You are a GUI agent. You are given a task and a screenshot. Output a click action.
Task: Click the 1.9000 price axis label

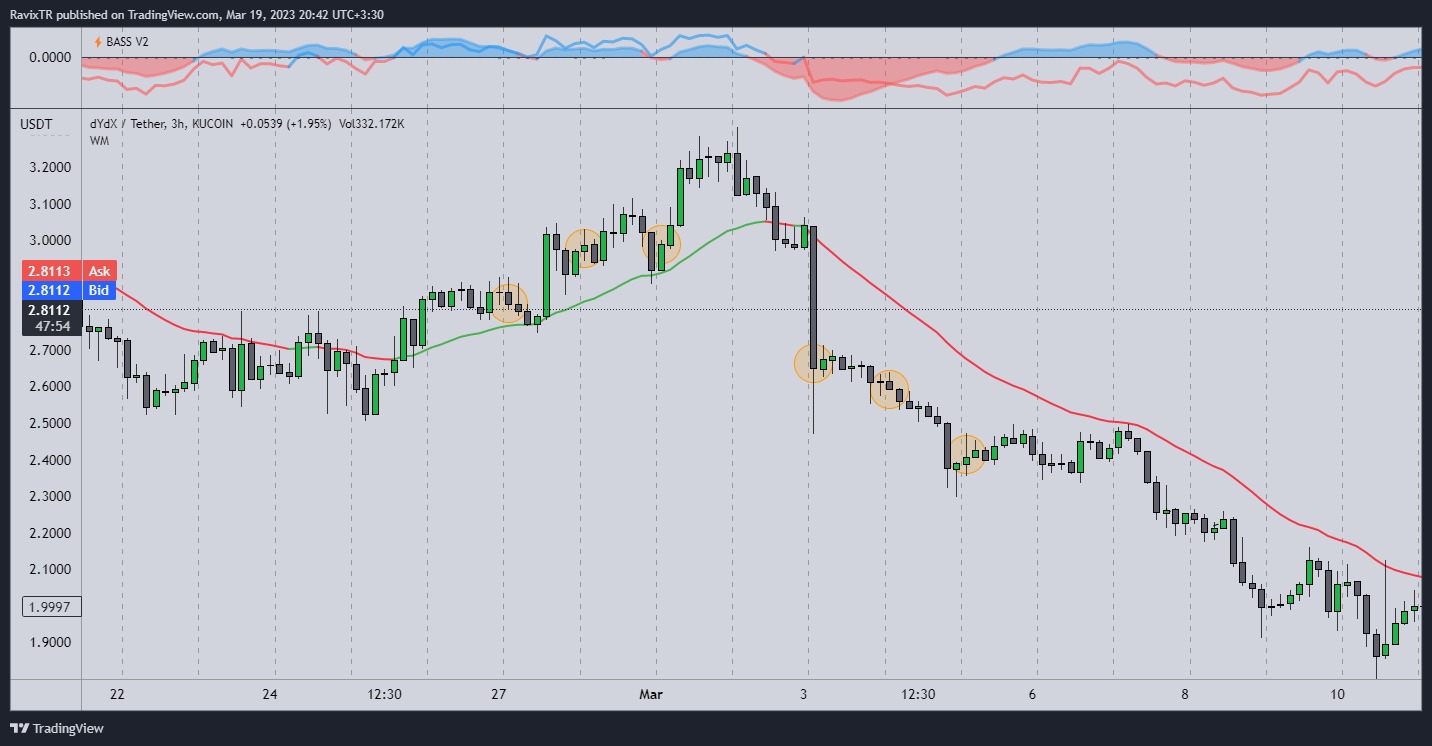(49, 643)
